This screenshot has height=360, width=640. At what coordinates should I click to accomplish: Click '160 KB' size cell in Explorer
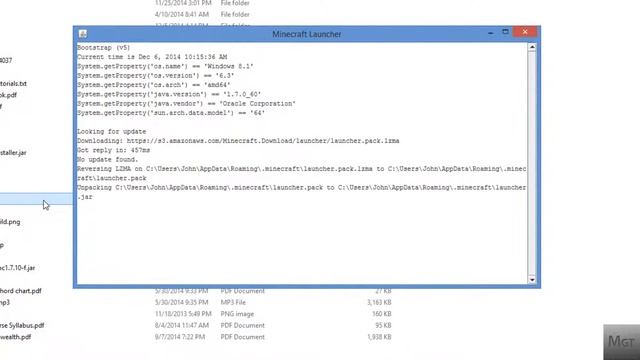pyautogui.click(x=382, y=314)
